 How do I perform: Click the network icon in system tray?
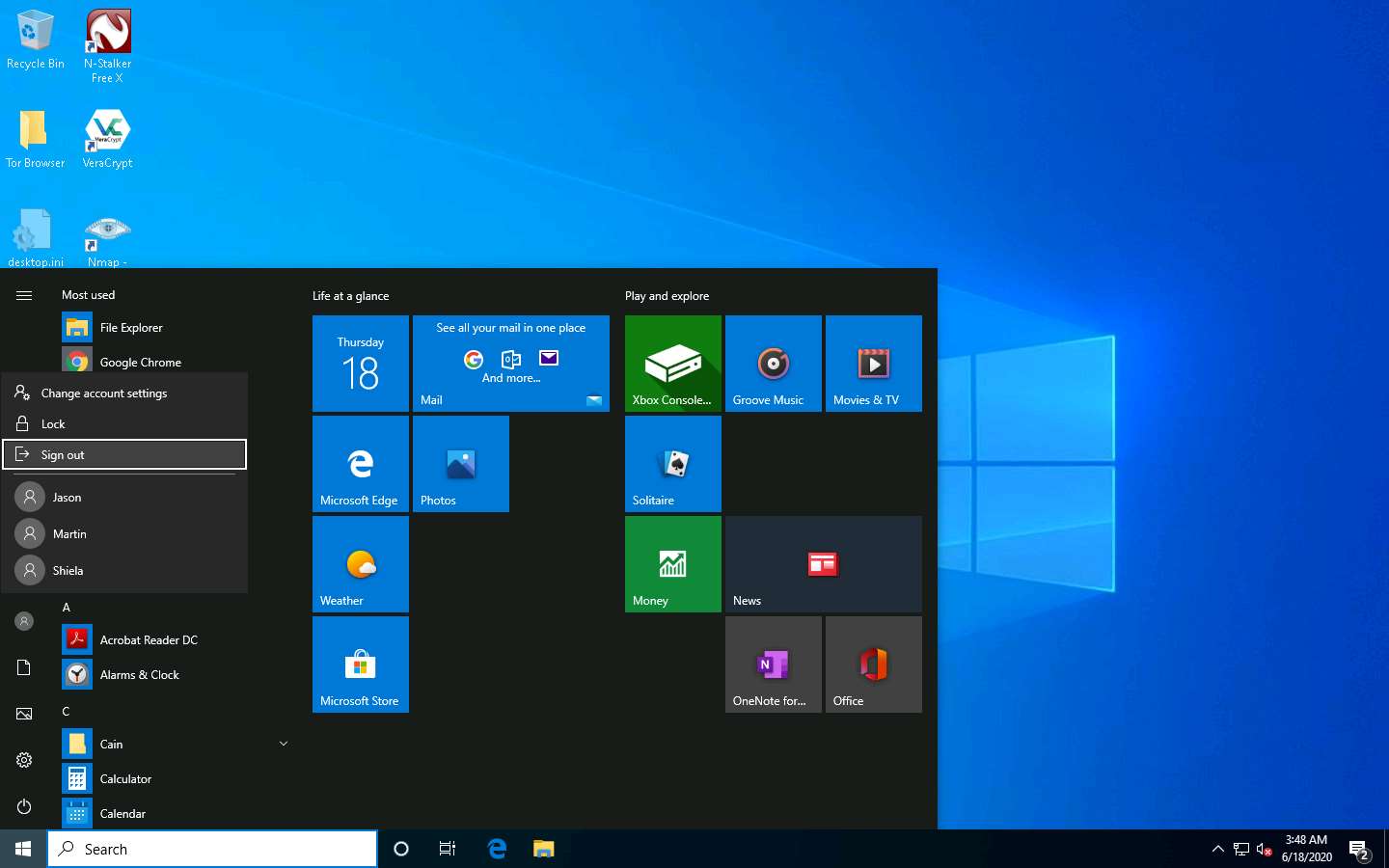point(1241,850)
